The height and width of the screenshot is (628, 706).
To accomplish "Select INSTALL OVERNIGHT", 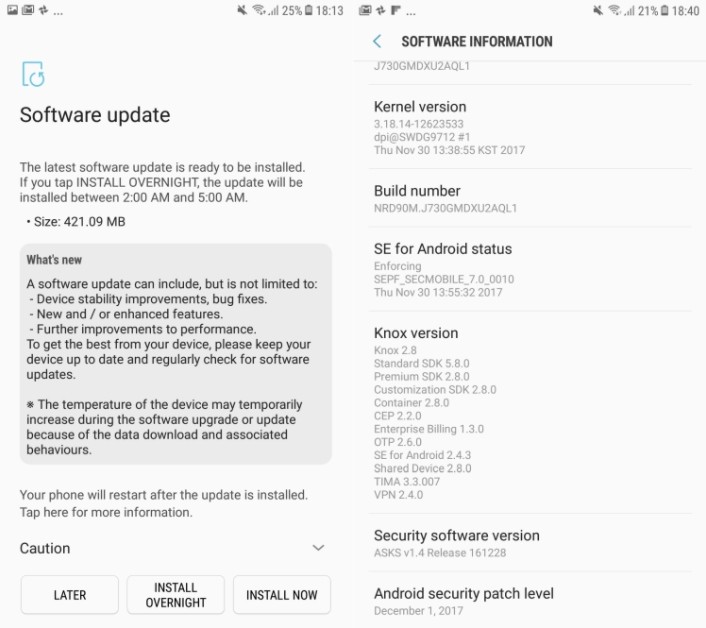I will [176, 595].
